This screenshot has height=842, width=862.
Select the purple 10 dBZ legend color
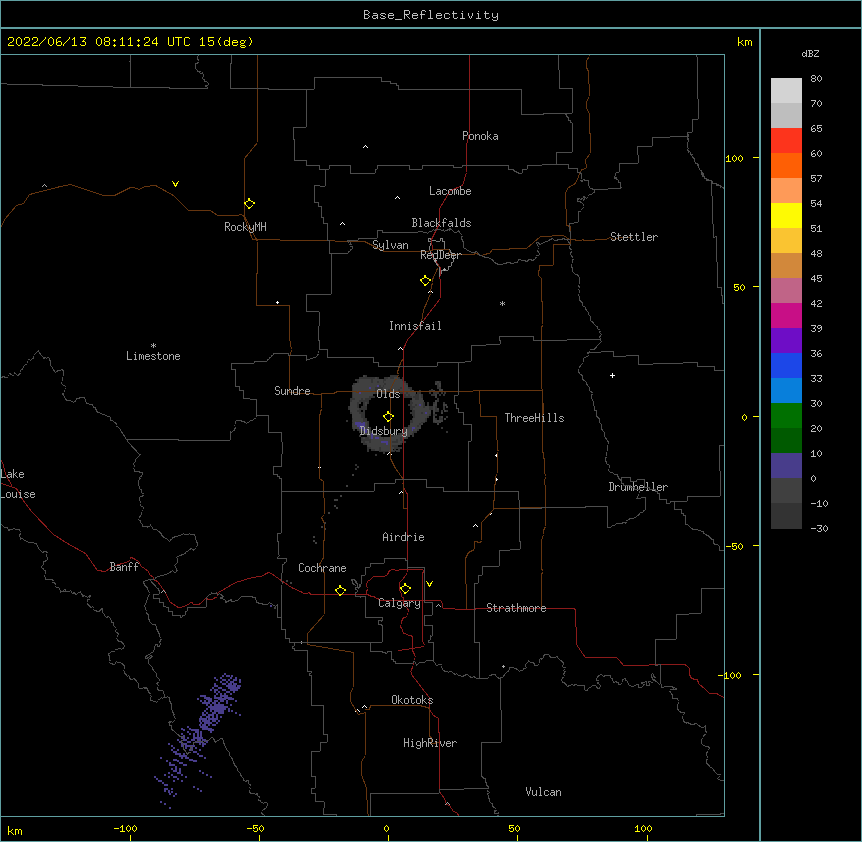[786, 466]
